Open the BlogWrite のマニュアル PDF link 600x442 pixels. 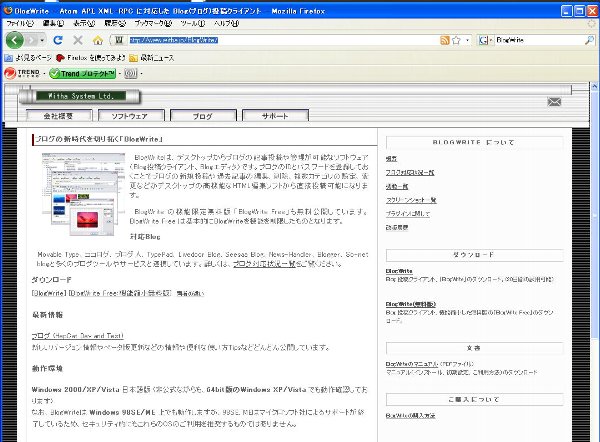pos(412,364)
